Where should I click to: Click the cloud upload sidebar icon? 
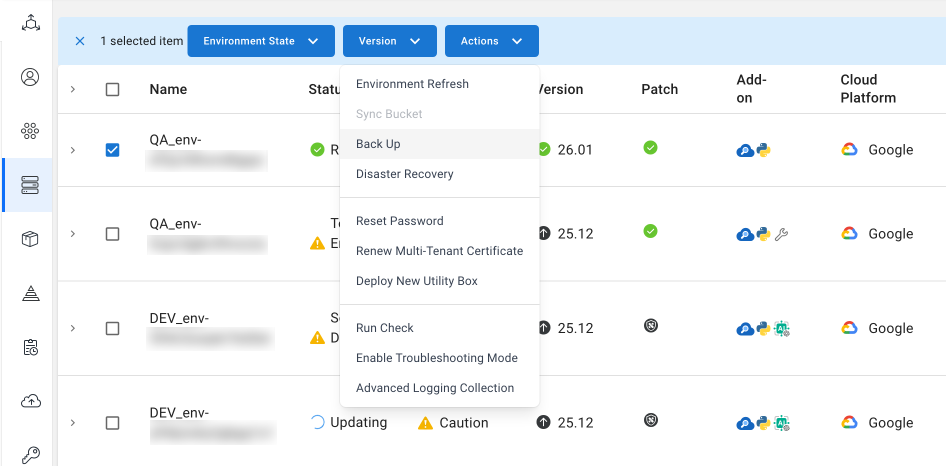tap(30, 401)
